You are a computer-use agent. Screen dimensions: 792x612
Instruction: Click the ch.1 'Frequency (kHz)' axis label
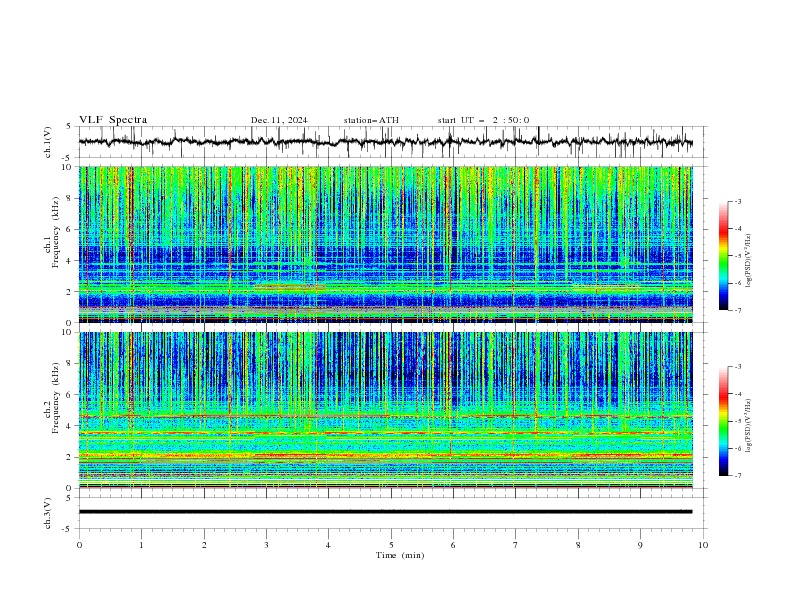click(x=56, y=233)
